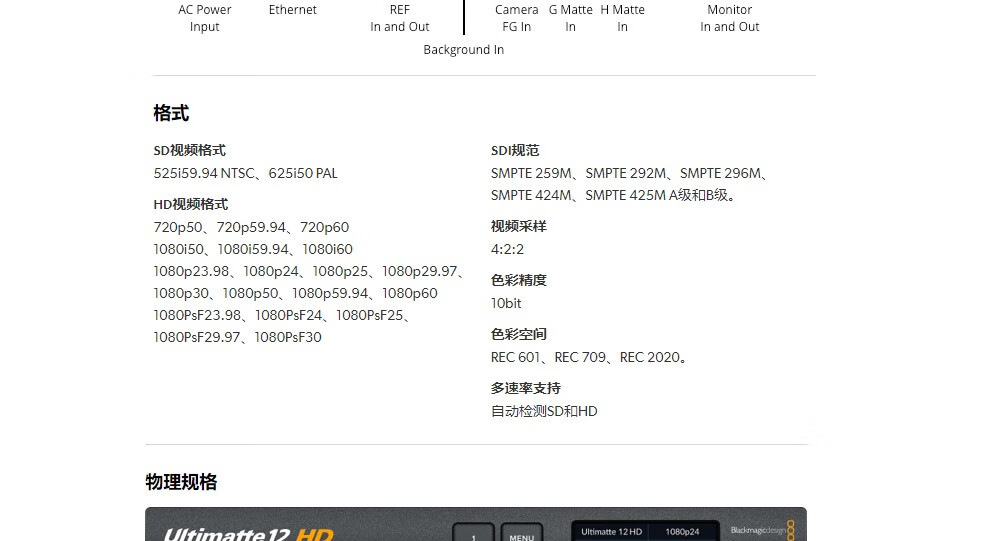Click the REF In and Out label
Screen dimensions: 990x541
point(400,18)
